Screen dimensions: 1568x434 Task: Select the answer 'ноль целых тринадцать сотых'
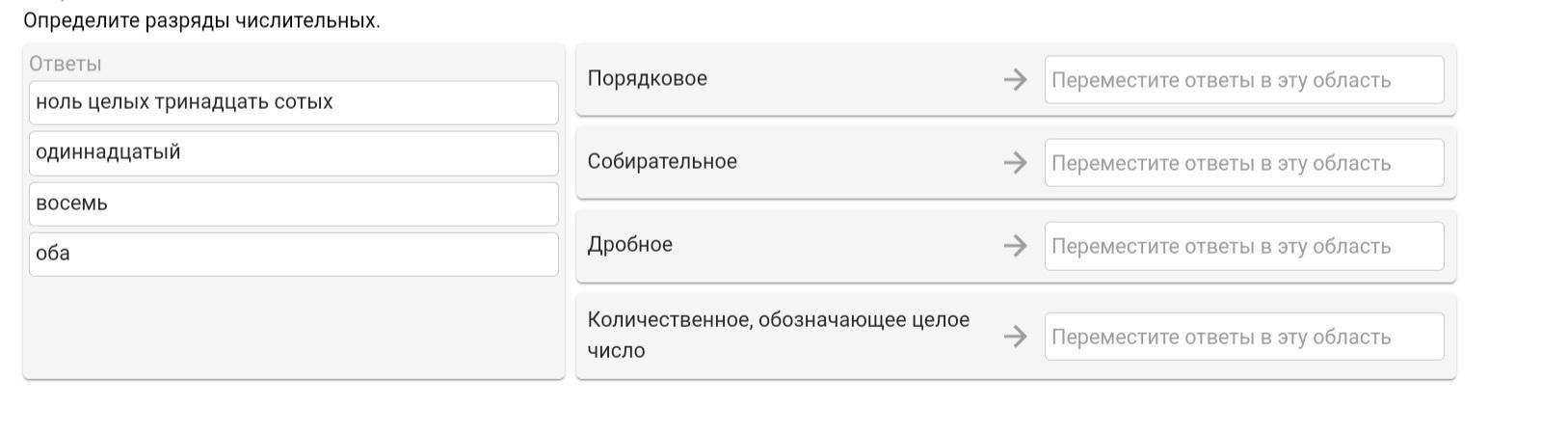coord(293,102)
